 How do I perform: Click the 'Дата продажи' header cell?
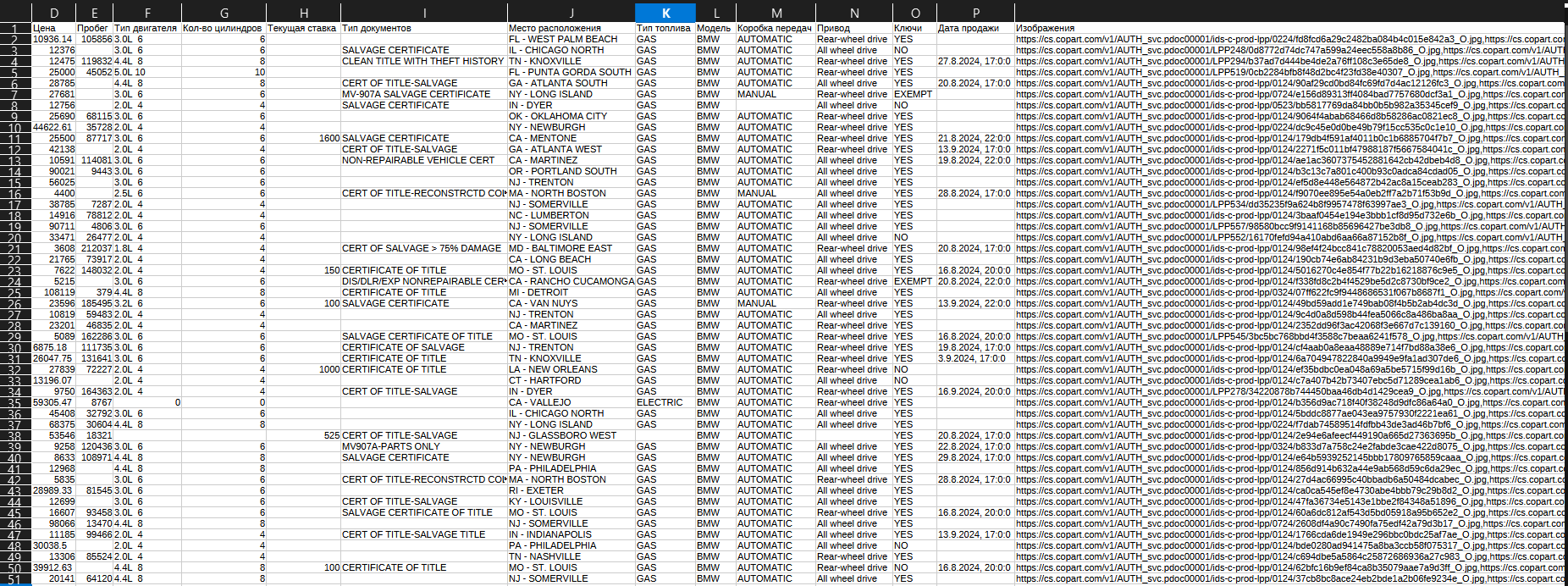975,28
